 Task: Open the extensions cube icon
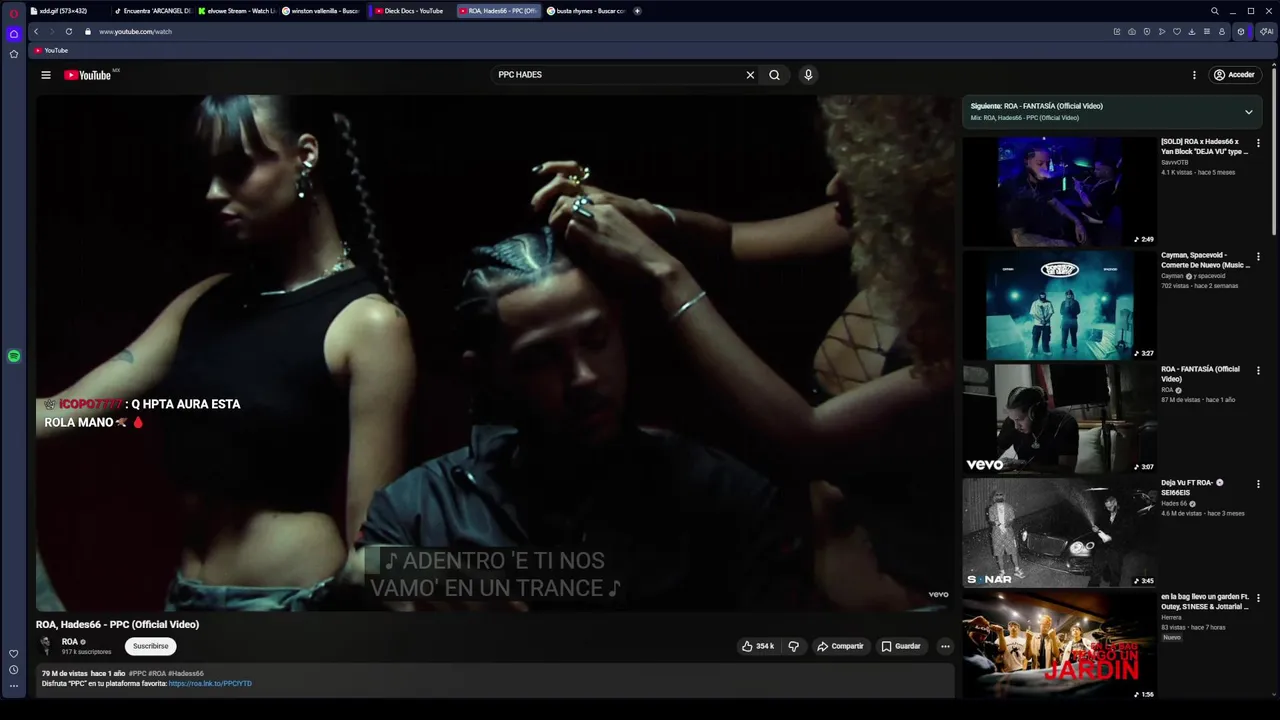(x=1241, y=32)
